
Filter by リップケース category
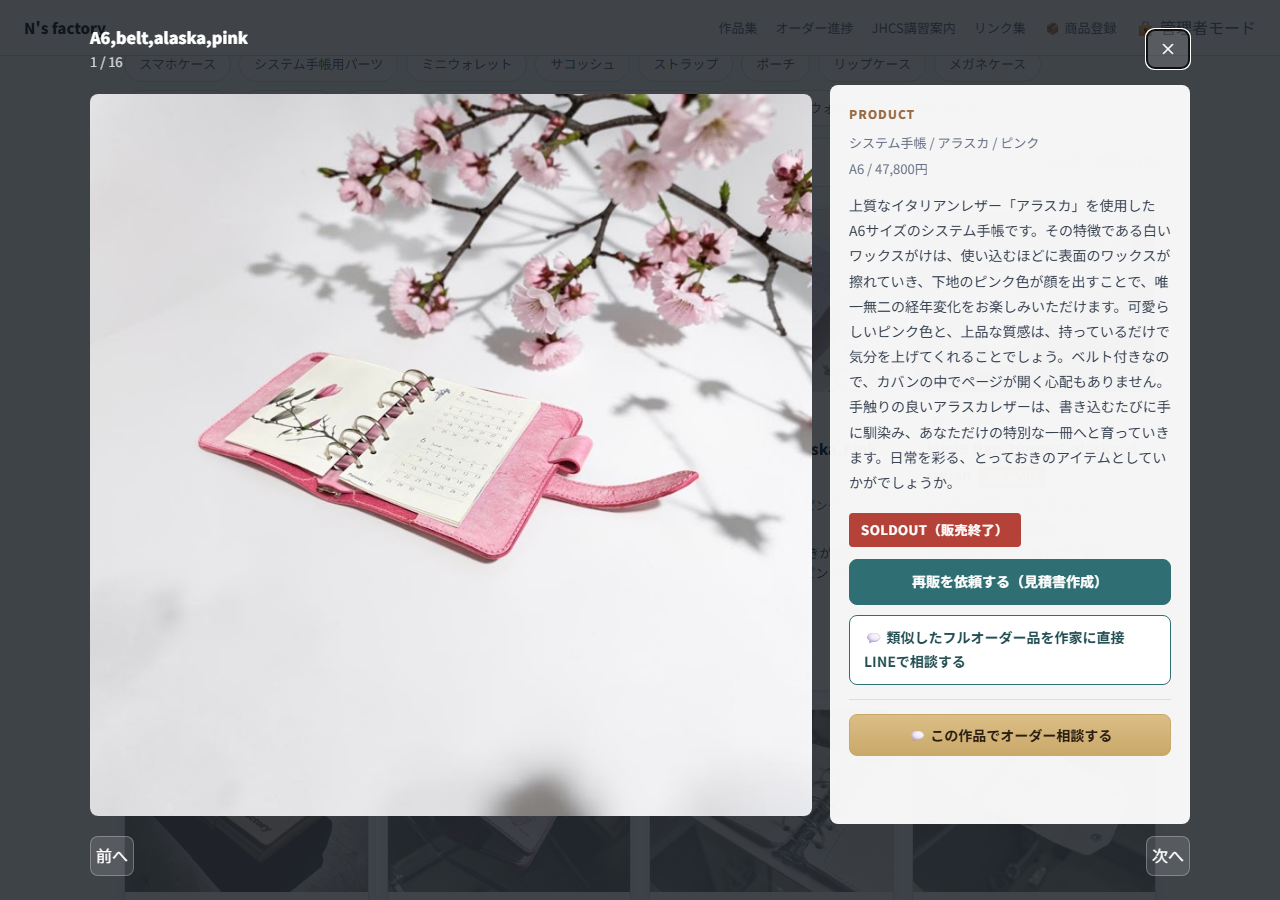[x=872, y=64]
